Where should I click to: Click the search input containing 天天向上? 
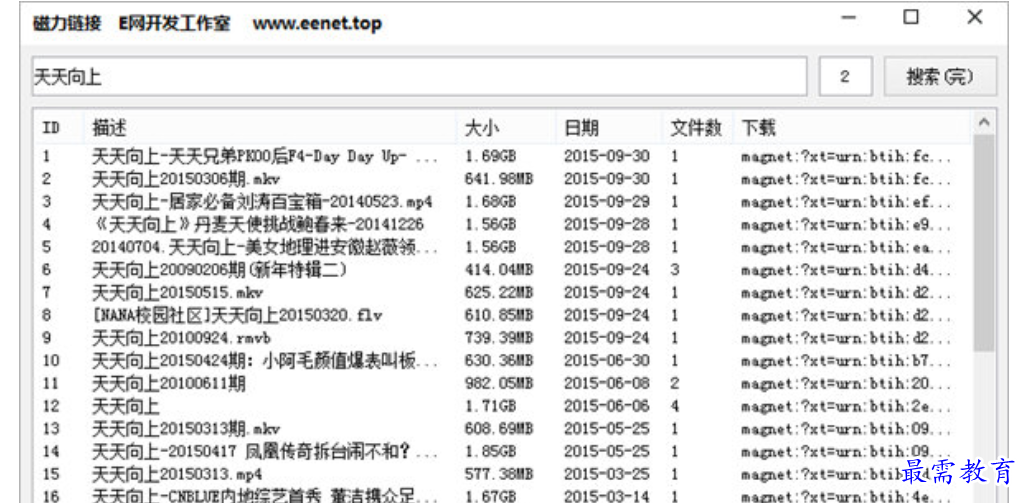pos(420,77)
